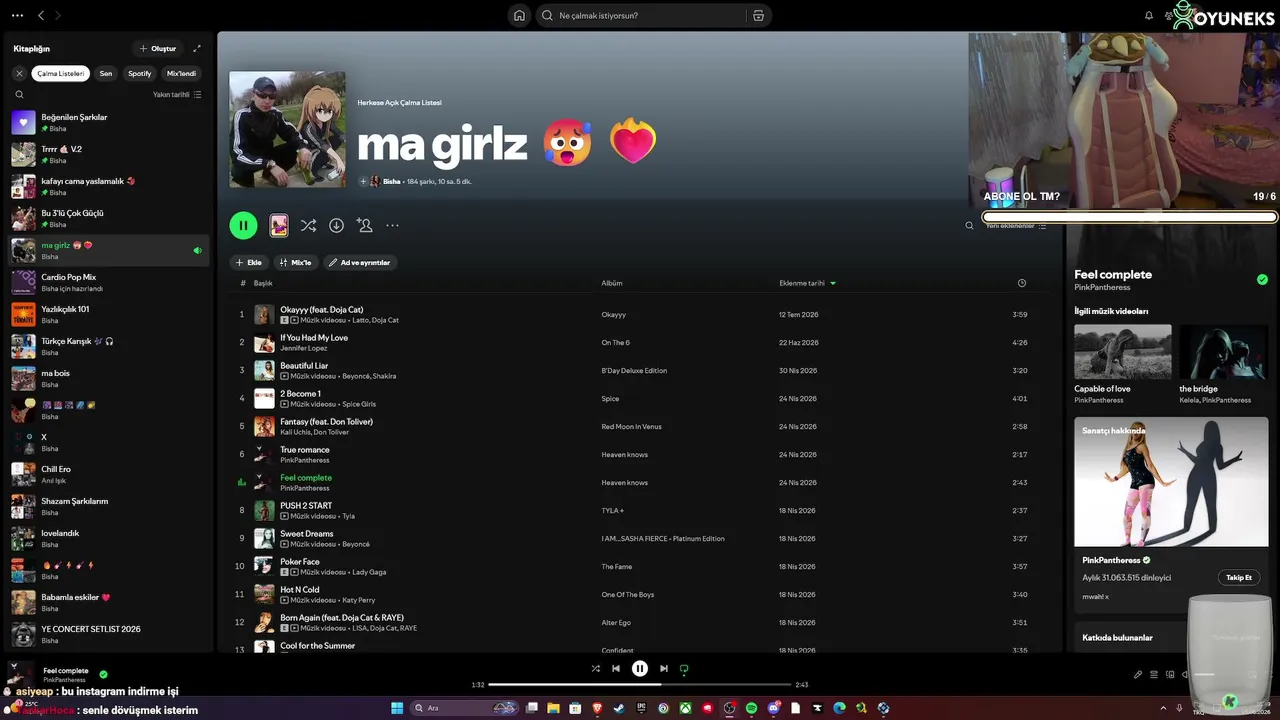
Task: Add collaborator via plus icon beside Bisha
Action: pyautogui.click(x=363, y=182)
